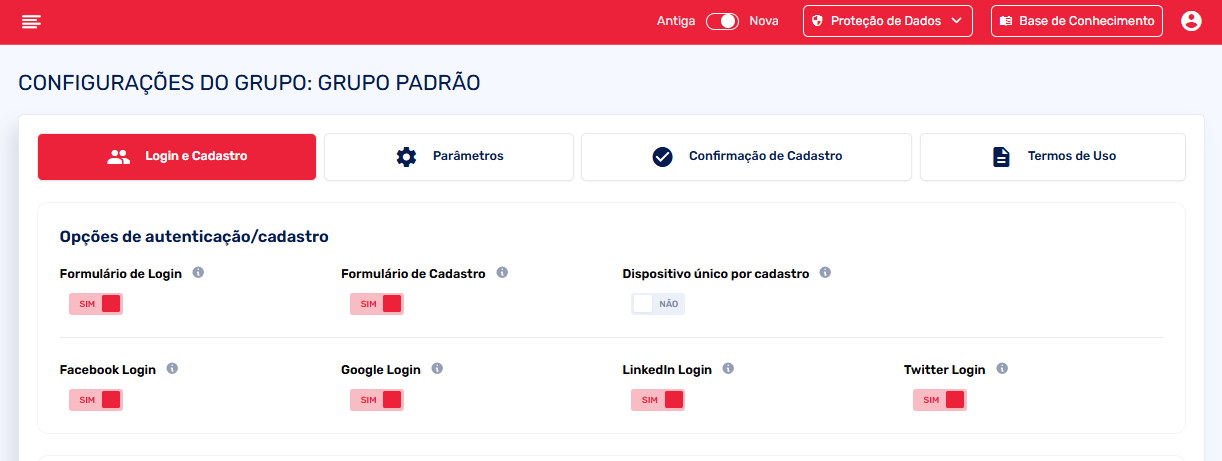
Task: Open the Confirmação de Cadastro tab
Action: tap(746, 156)
